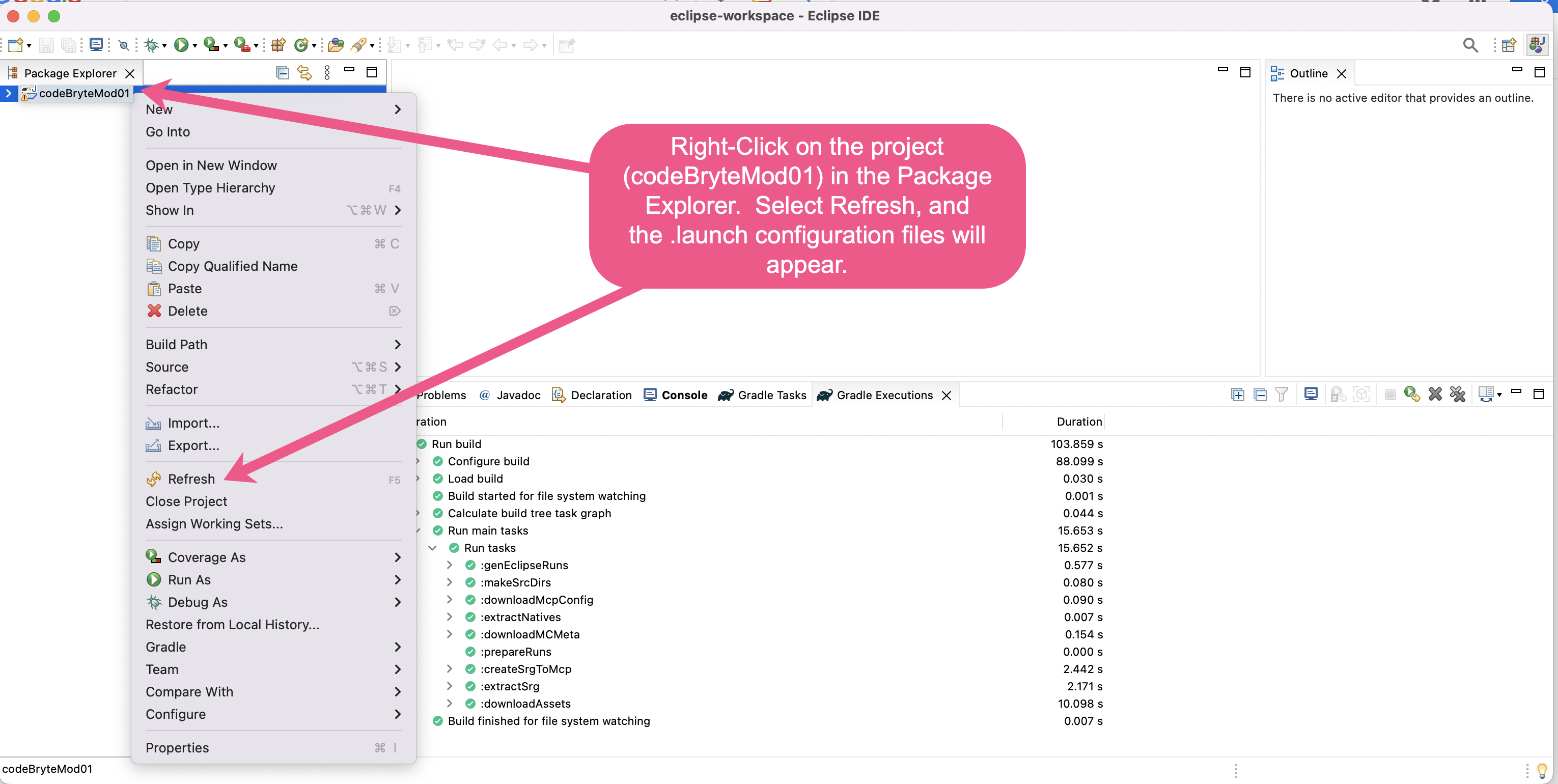
Task: Click the Debug bug icon in toolbar
Action: coord(151,45)
